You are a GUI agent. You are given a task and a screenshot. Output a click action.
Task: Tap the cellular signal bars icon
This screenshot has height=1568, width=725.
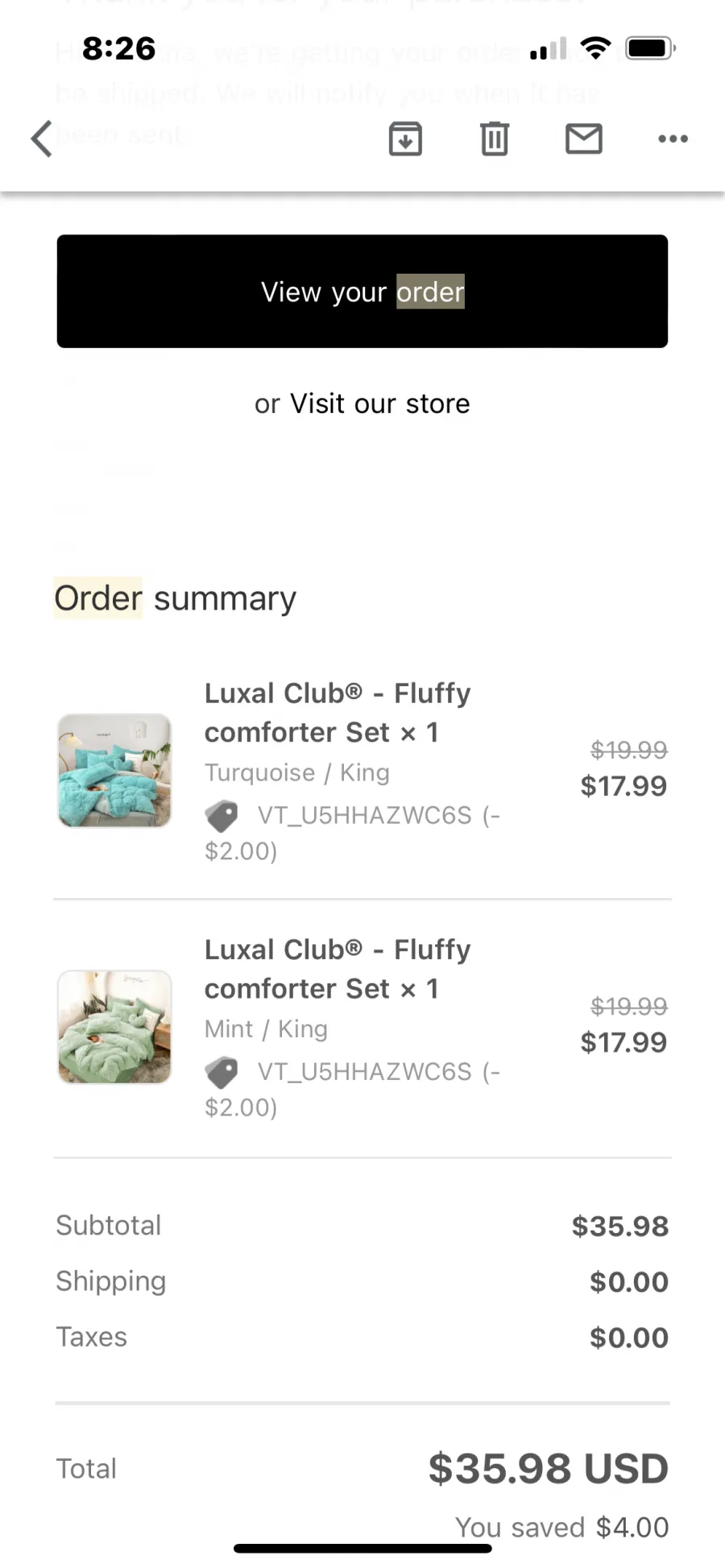[x=549, y=49]
